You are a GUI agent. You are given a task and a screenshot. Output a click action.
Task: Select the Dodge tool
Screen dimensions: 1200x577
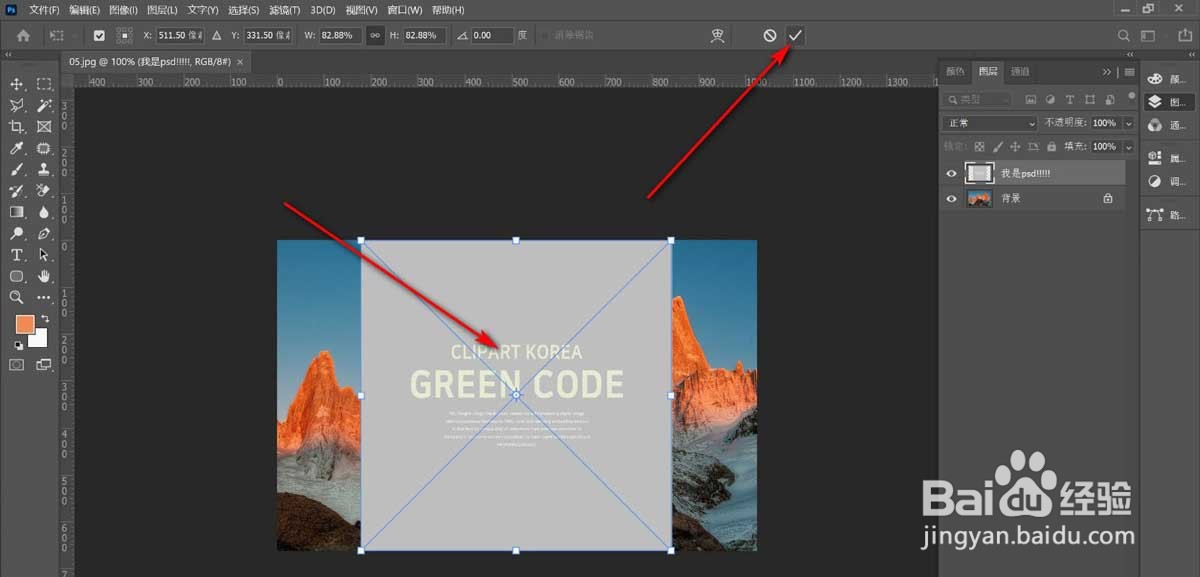tap(17, 233)
